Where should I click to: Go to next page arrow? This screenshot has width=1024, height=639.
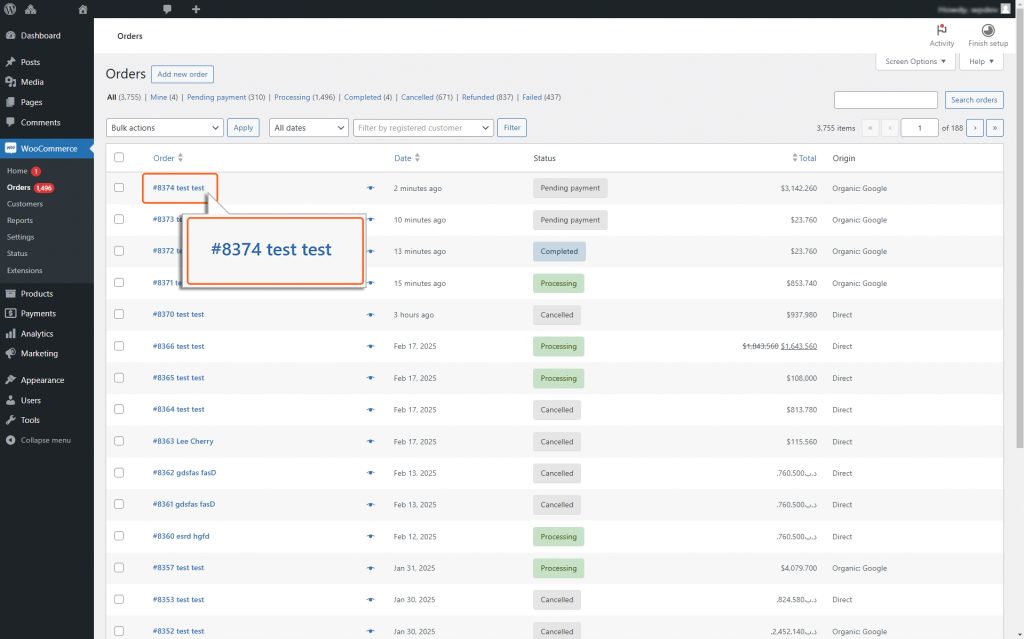(975, 128)
